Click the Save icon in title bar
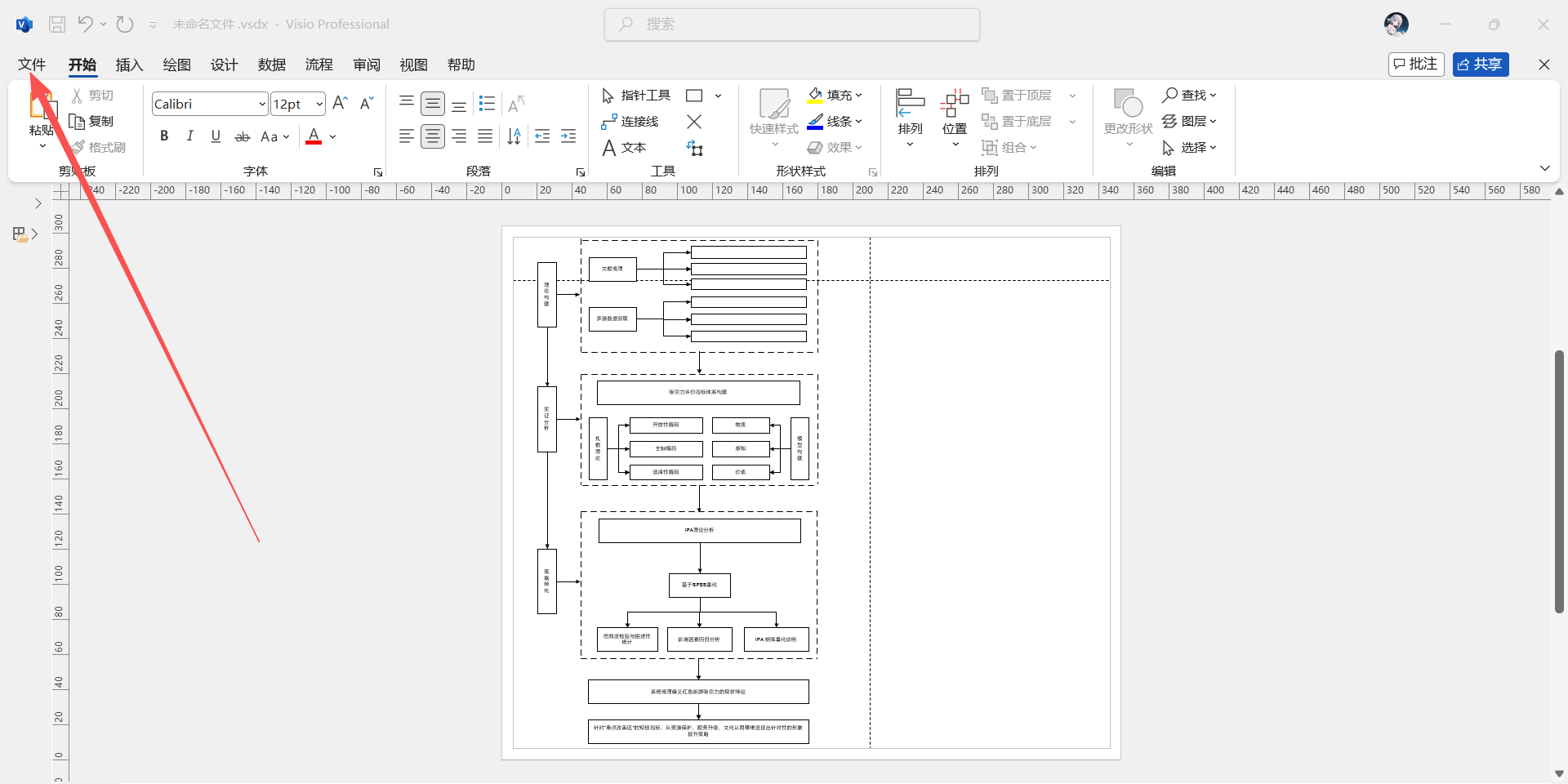The width and height of the screenshot is (1568, 784). tap(57, 24)
